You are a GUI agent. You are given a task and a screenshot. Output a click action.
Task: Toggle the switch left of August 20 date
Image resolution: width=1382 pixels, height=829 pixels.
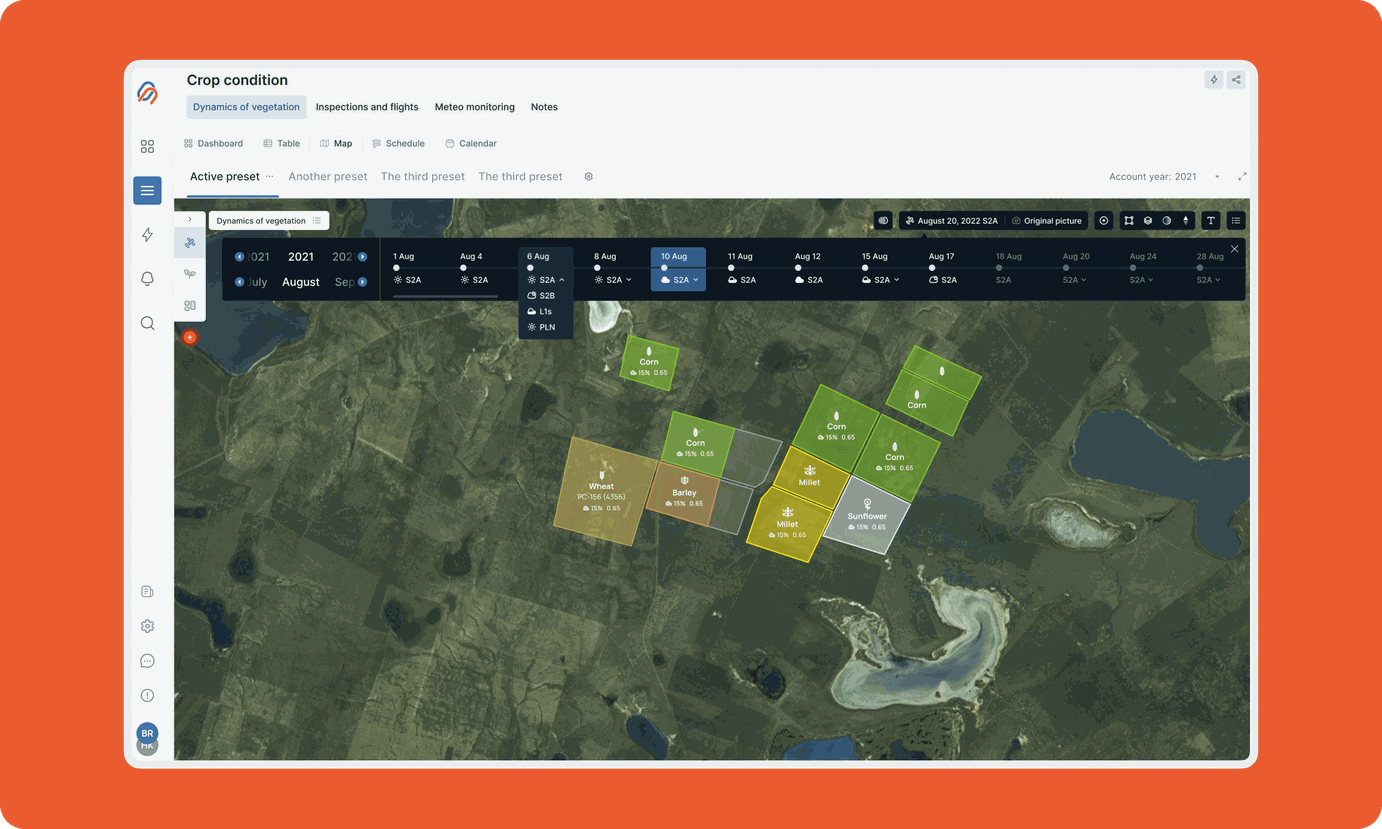pos(883,220)
